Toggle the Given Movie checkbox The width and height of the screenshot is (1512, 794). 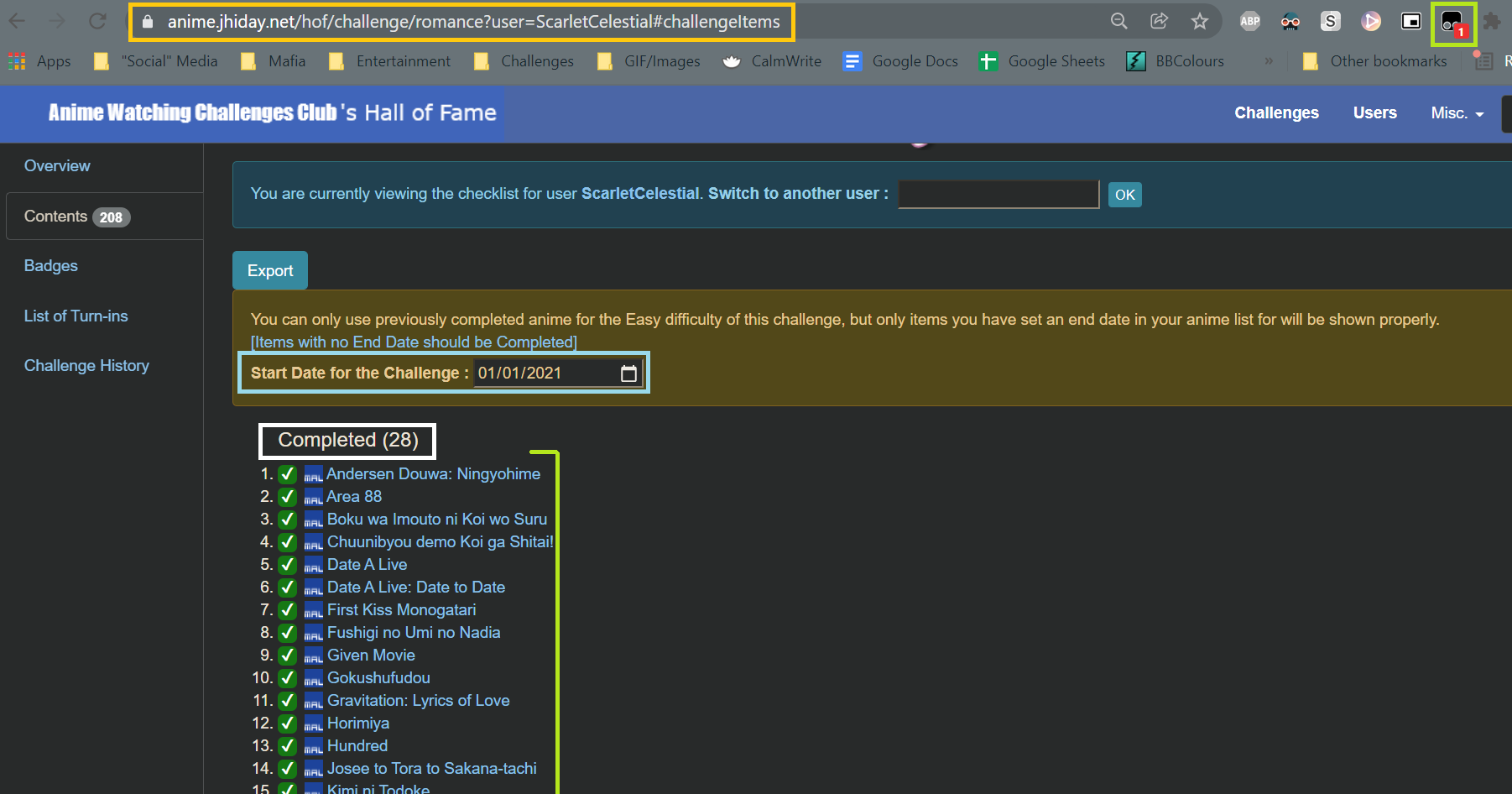[x=287, y=656]
